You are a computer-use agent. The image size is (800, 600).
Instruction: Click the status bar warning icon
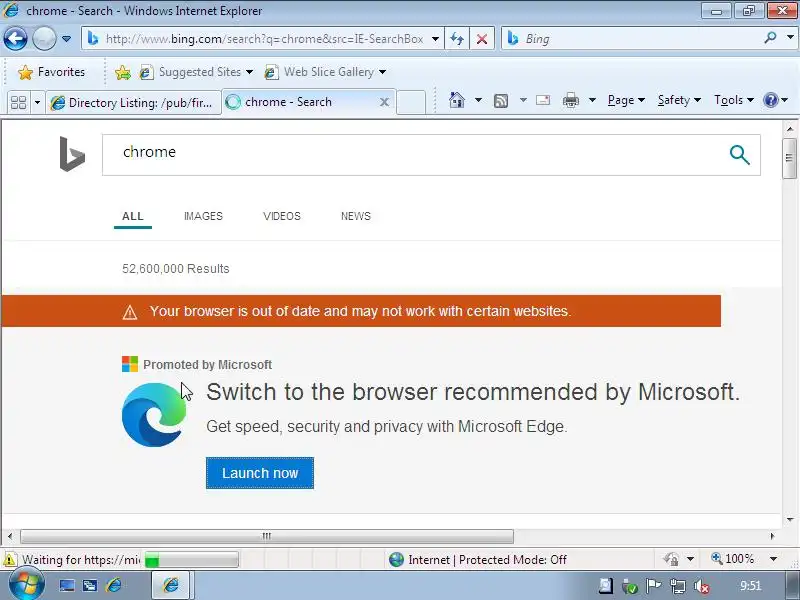coord(10,560)
